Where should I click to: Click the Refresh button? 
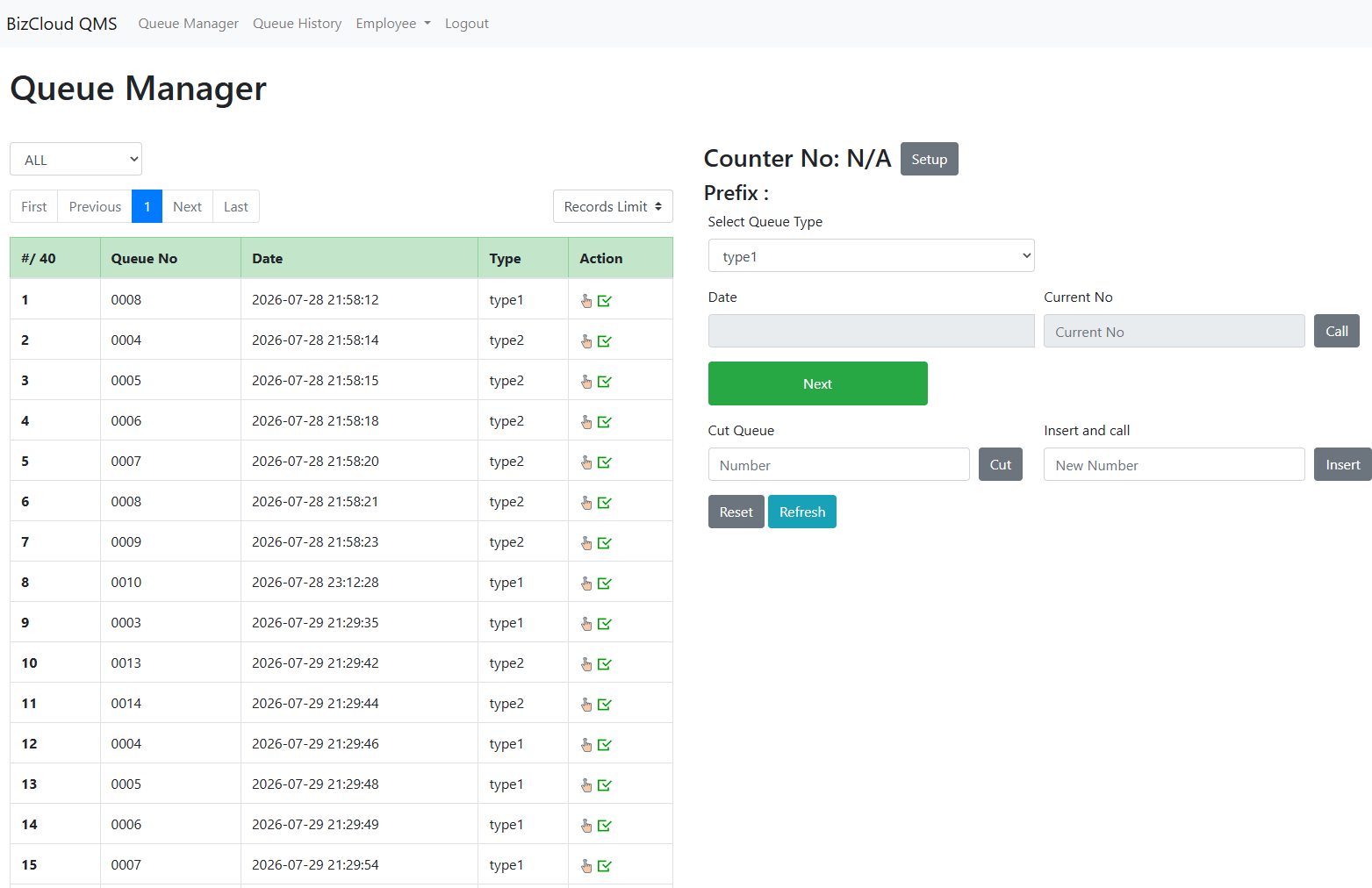(x=801, y=512)
